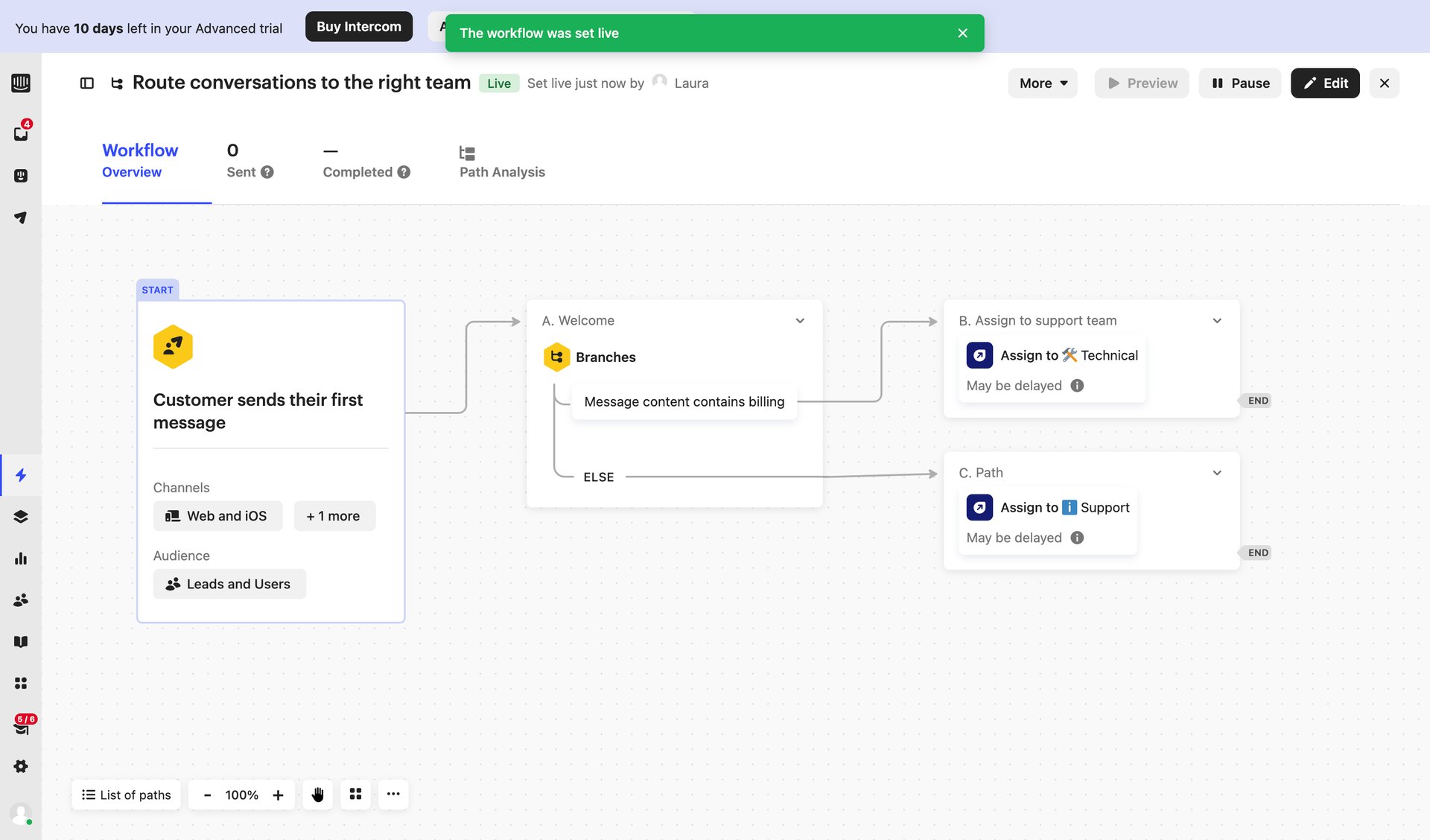
Task: Open Intercom Settings via the gear icon
Action: click(22, 766)
